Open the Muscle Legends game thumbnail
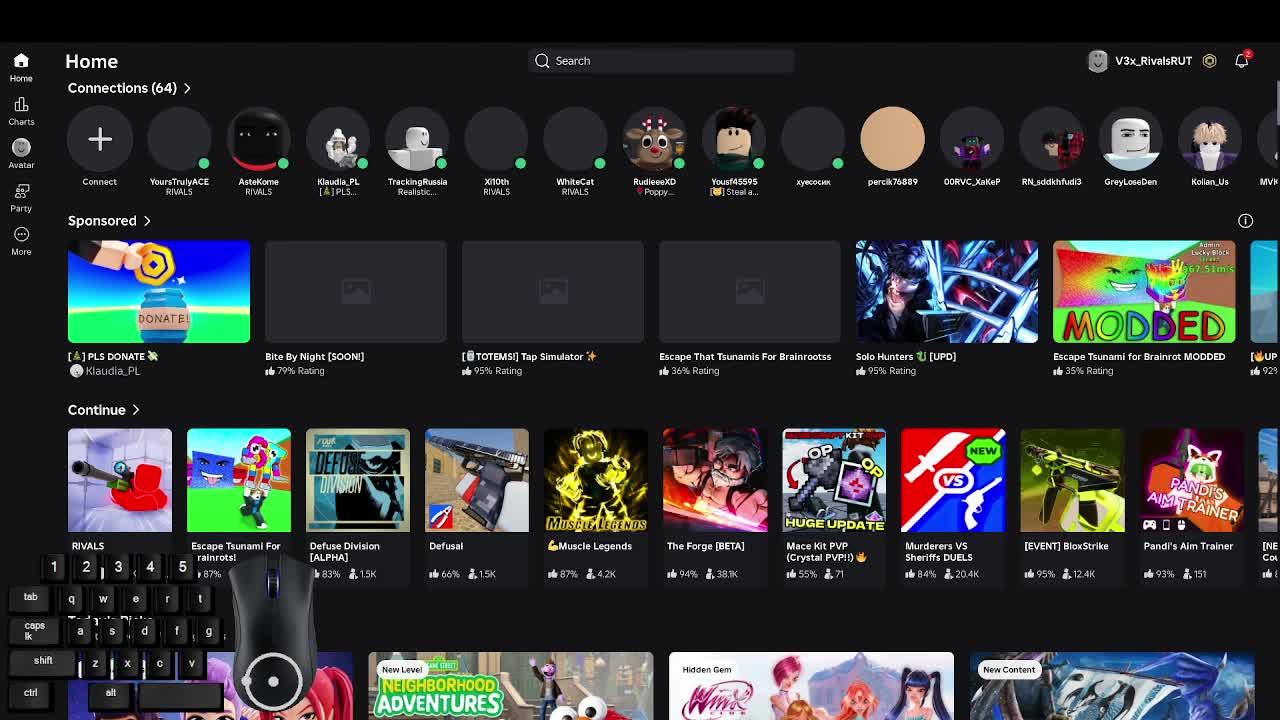 (596, 481)
